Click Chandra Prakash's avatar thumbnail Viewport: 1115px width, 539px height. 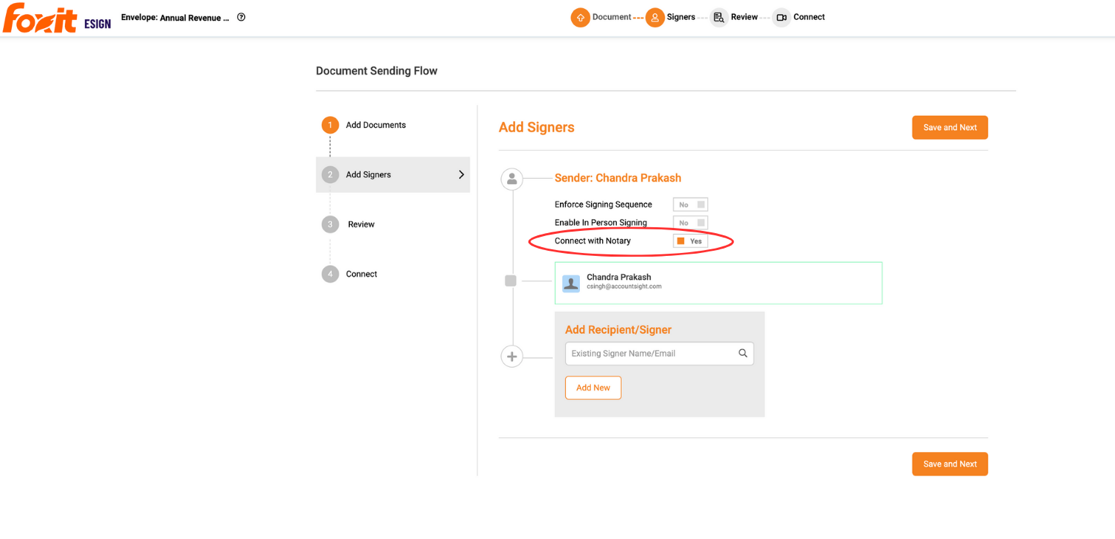point(571,284)
